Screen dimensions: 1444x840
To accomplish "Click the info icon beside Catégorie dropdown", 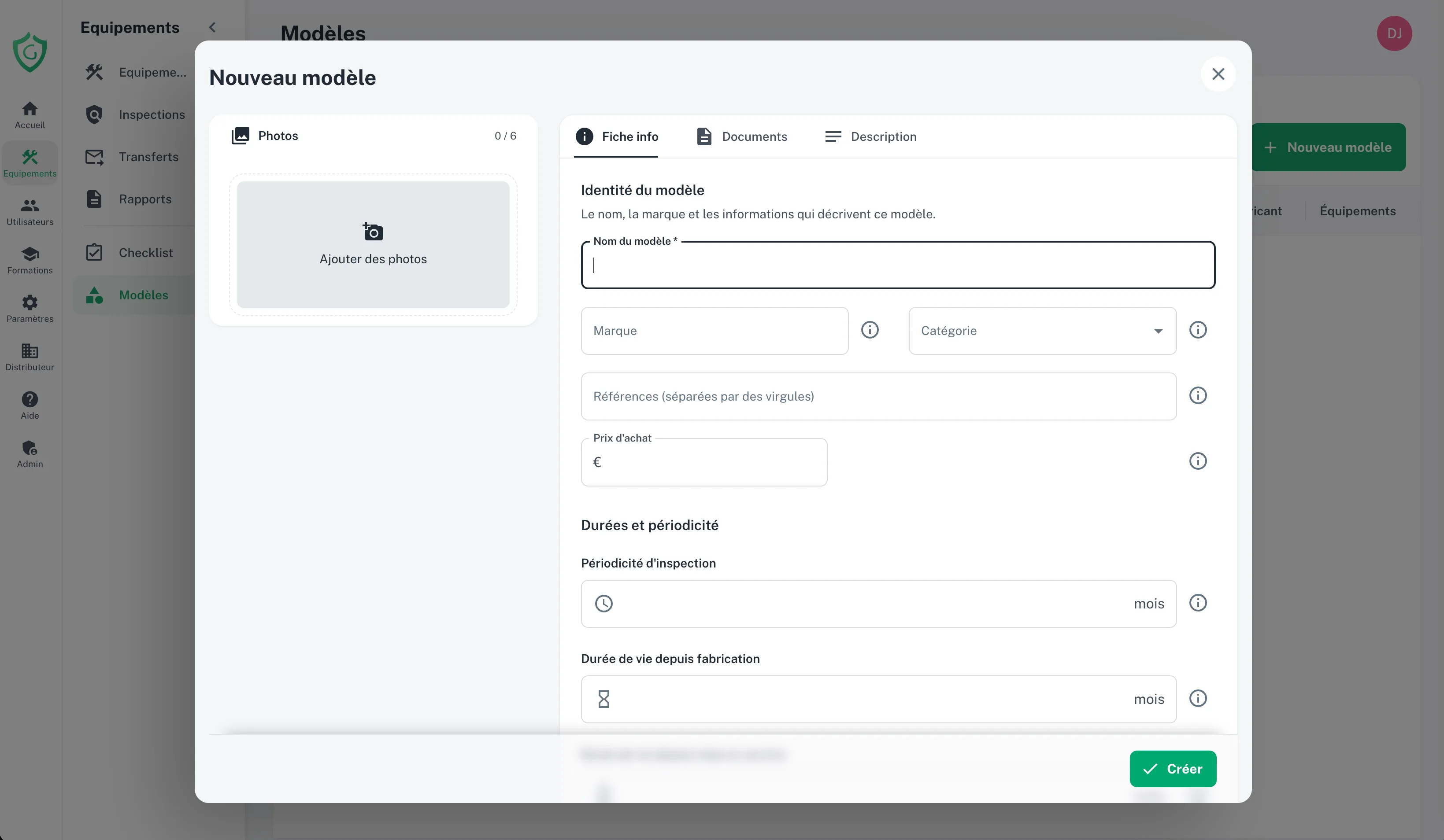I will pyautogui.click(x=1198, y=330).
